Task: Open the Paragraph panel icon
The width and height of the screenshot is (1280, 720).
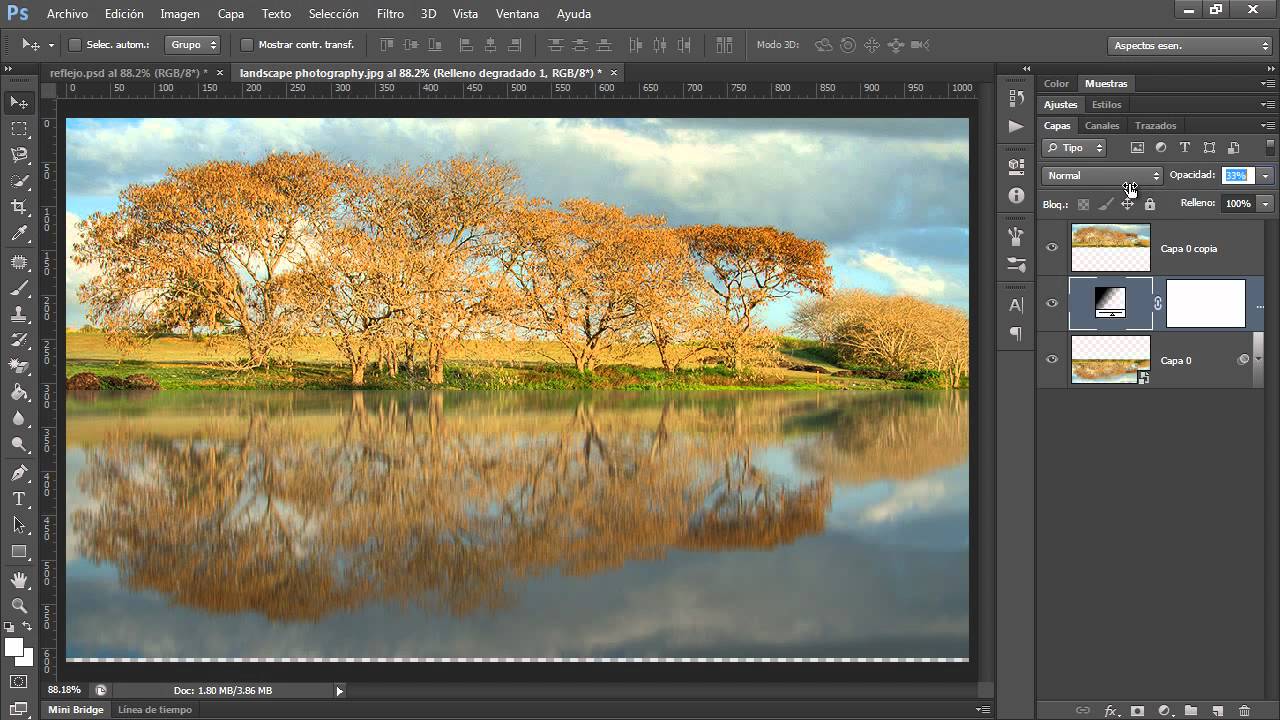Action: 1016,333
